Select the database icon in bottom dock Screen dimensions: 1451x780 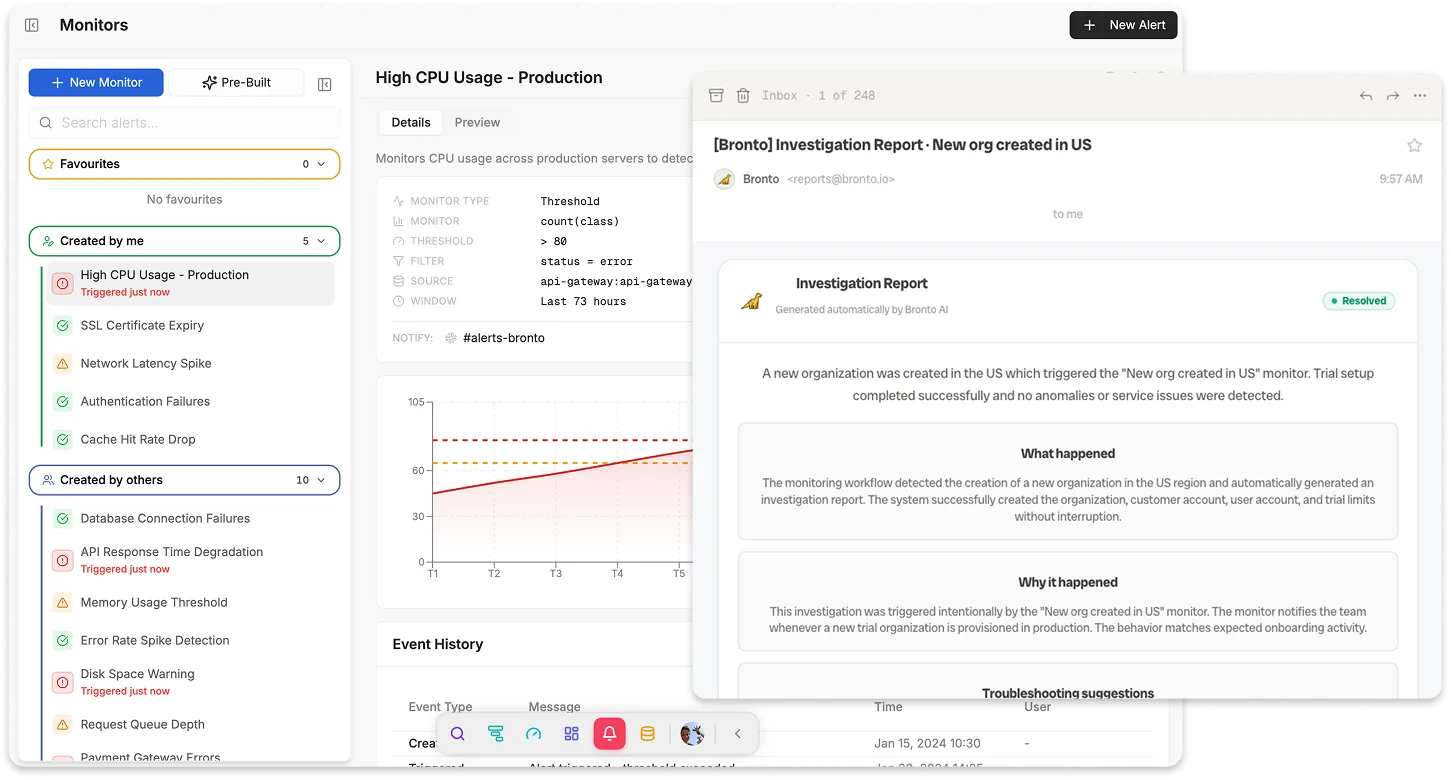click(x=647, y=734)
